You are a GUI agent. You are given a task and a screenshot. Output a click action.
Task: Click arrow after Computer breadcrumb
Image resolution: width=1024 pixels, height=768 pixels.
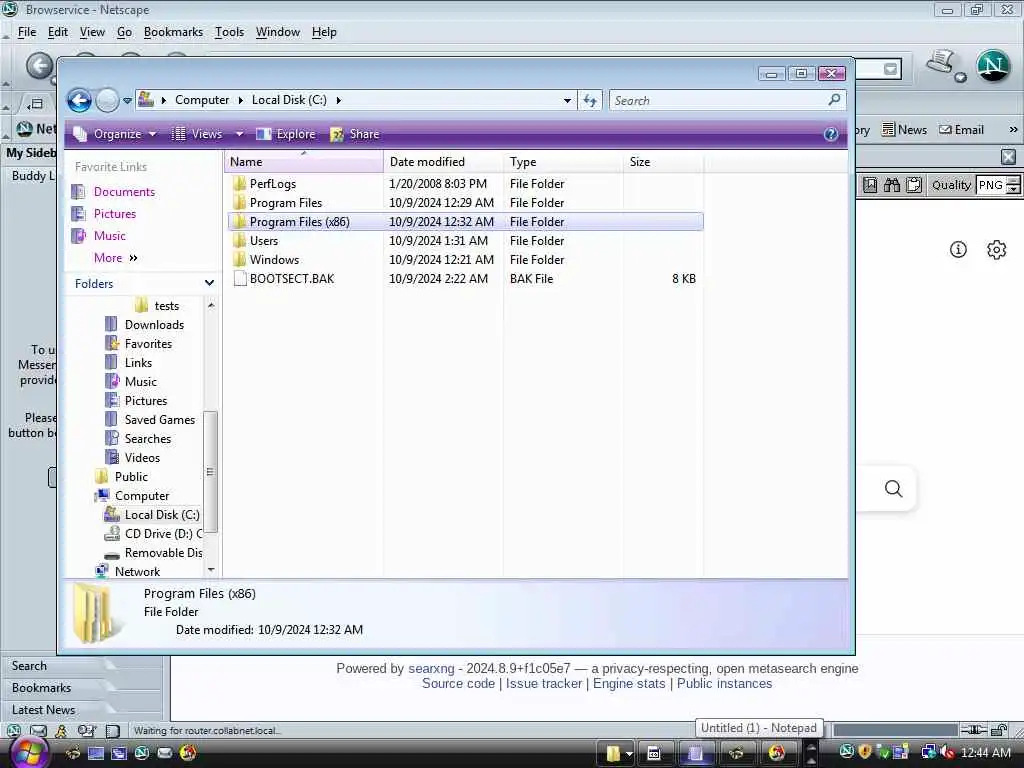(x=240, y=100)
